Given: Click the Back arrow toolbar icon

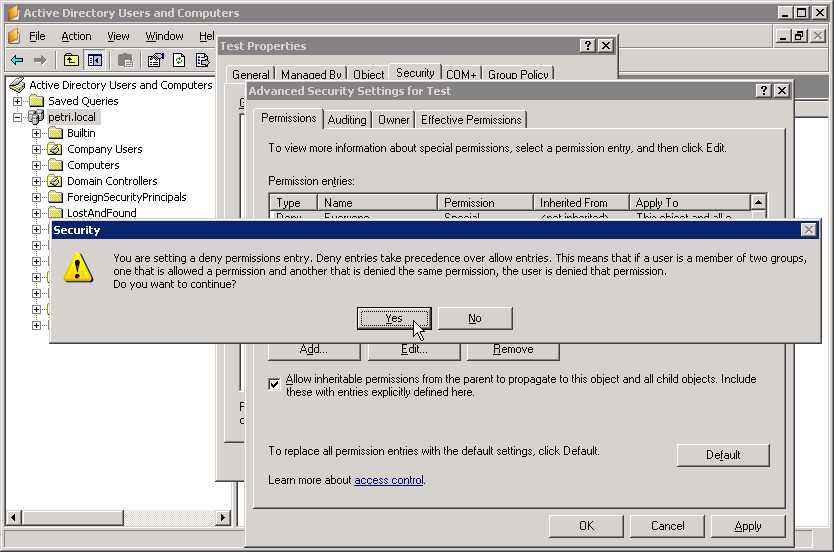Looking at the screenshot, I should point(17,60).
